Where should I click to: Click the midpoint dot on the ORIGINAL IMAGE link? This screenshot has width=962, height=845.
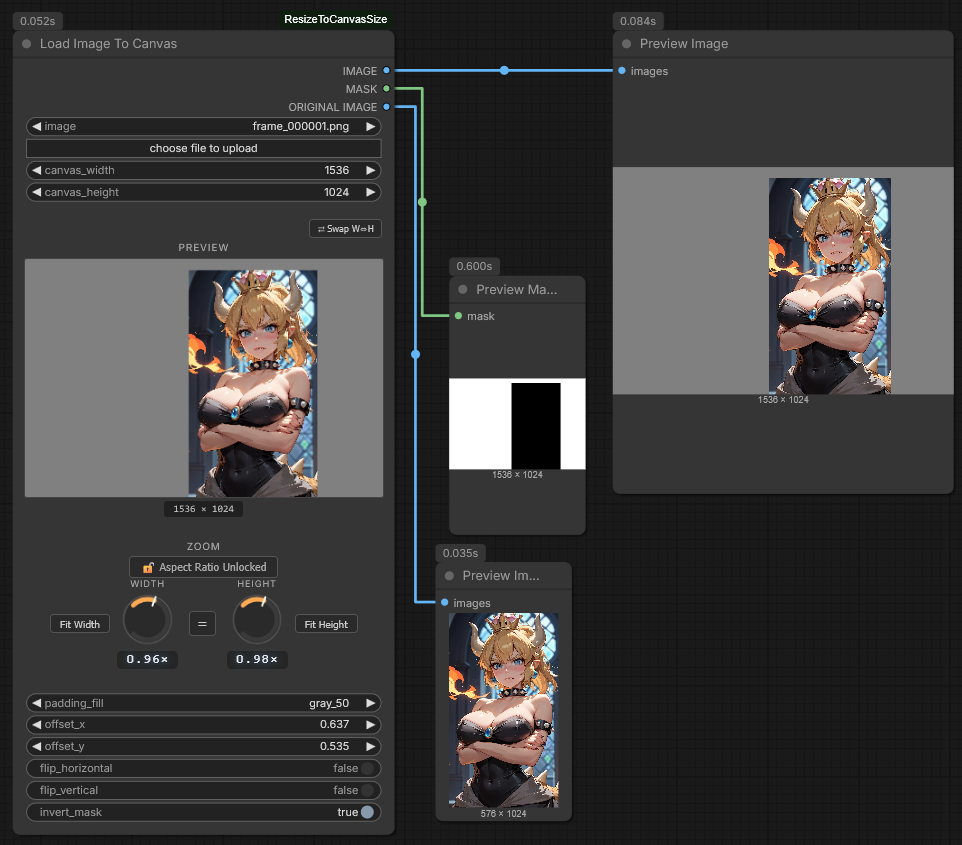(415, 354)
